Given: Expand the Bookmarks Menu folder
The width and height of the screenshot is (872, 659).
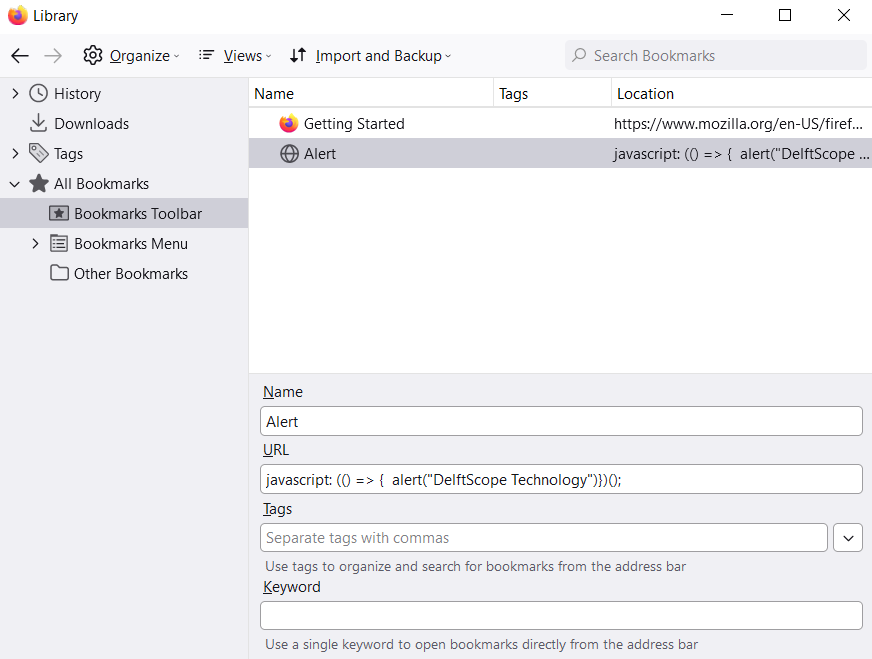Looking at the screenshot, I should pyautogui.click(x=36, y=244).
